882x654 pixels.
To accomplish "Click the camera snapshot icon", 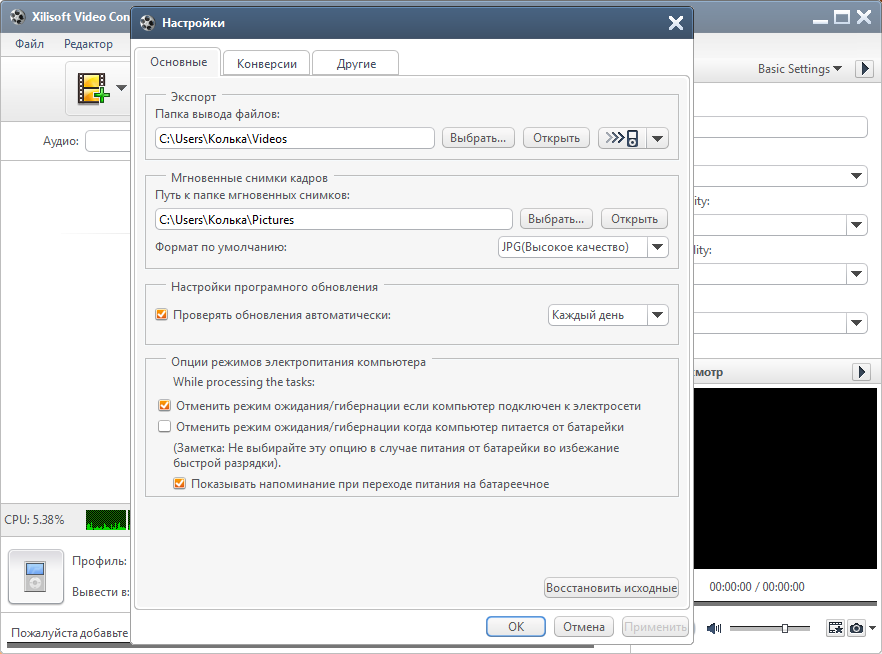I will click(x=856, y=628).
